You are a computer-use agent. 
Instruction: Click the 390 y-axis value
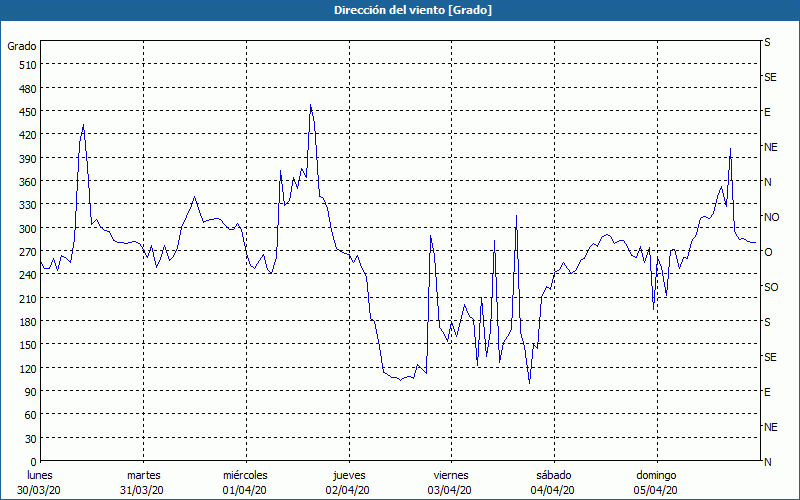(x=28, y=159)
